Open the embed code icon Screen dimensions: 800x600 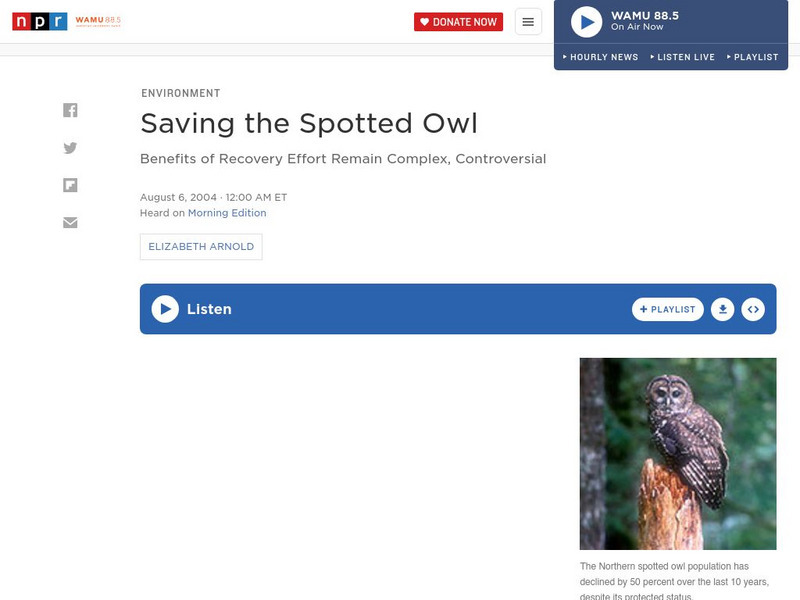[753, 309]
